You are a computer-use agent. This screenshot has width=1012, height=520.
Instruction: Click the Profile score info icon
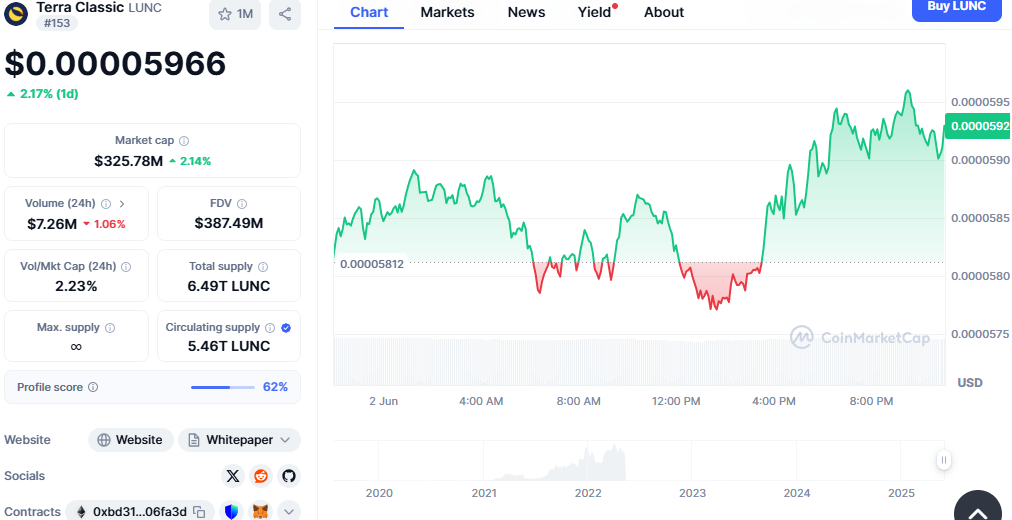click(x=93, y=387)
